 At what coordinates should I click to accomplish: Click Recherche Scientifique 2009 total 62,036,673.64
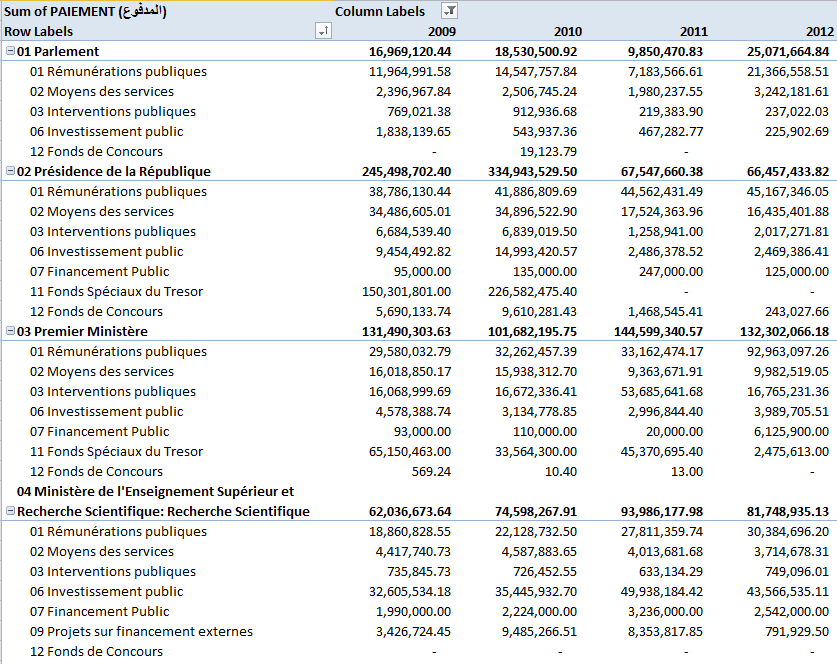tap(410, 512)
